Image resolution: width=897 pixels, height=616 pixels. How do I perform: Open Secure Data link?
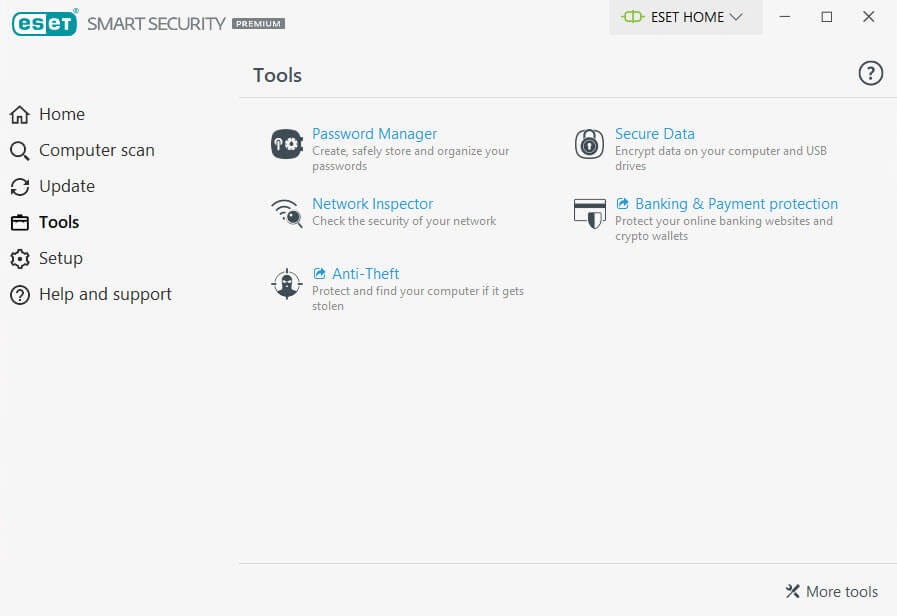[x=654, y=134]
